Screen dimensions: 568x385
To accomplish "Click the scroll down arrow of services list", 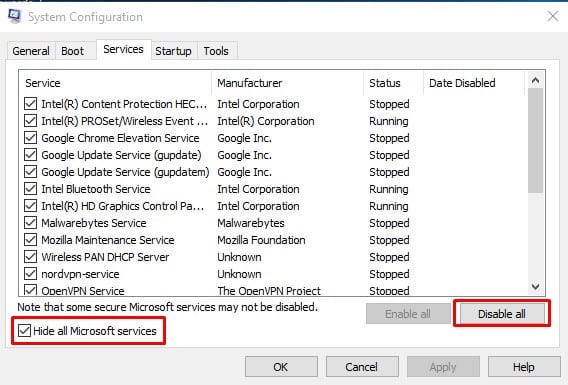I will point(535,287).
